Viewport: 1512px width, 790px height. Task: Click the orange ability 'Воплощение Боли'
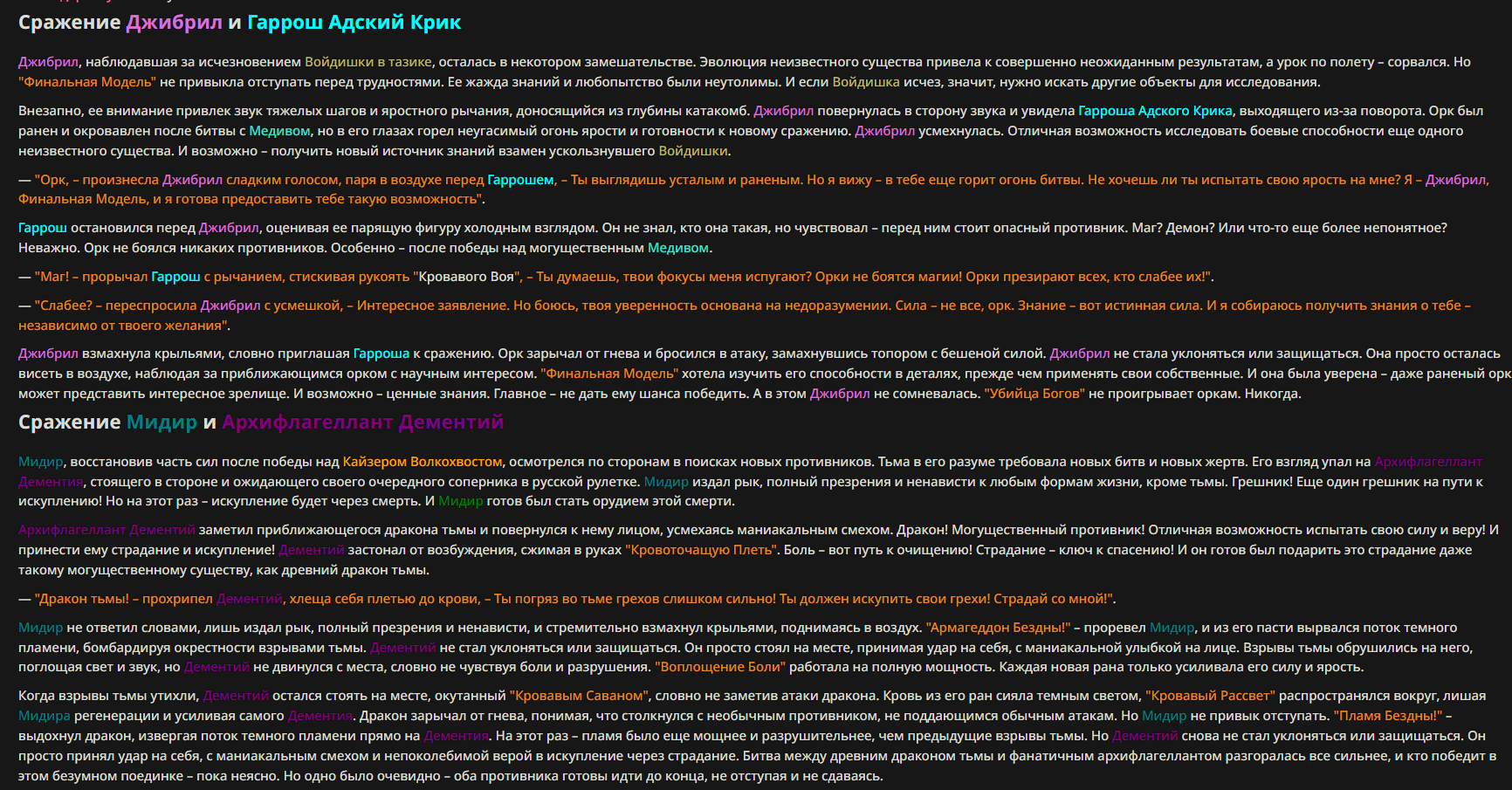(x=720, y=667)
